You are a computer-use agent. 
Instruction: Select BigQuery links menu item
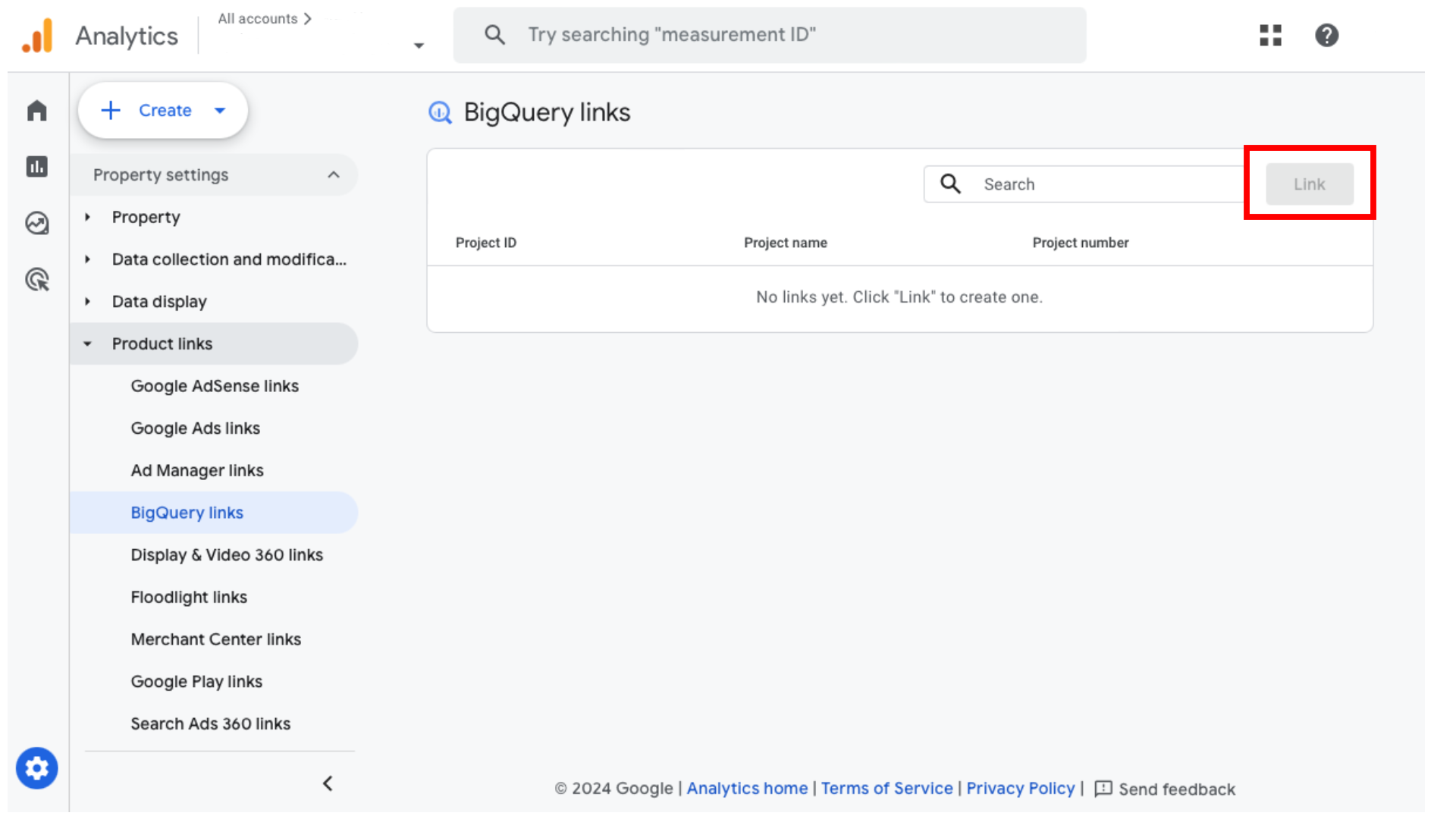pos(214,513)
